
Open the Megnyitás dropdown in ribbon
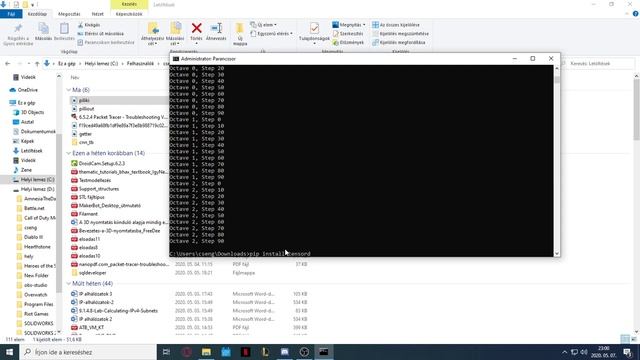pyautogui.click(x=349, y=25)
